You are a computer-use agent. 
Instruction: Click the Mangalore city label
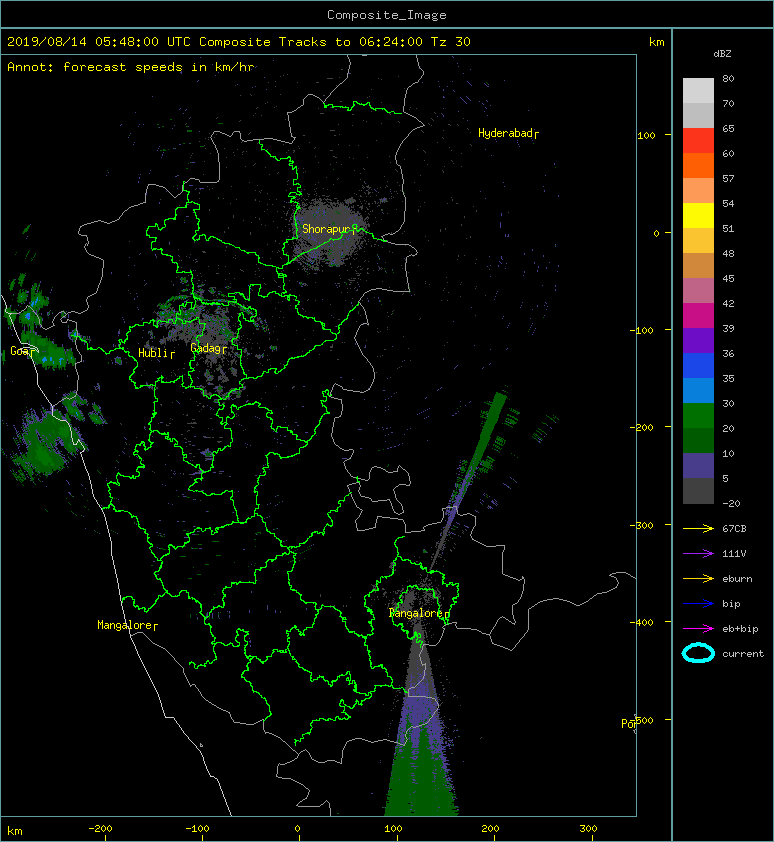[127, 625]
